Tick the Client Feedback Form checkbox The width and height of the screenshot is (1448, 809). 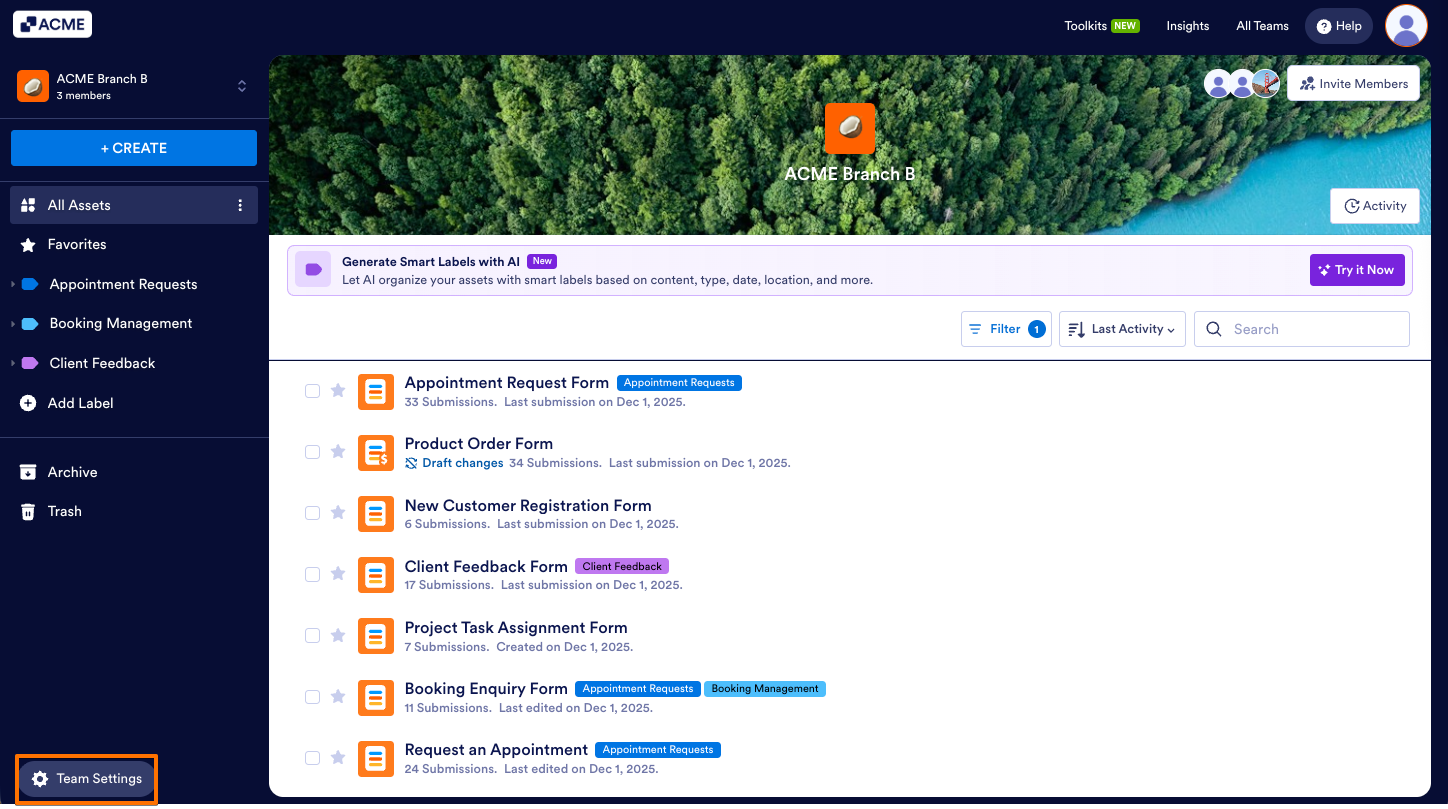(312, 574)
